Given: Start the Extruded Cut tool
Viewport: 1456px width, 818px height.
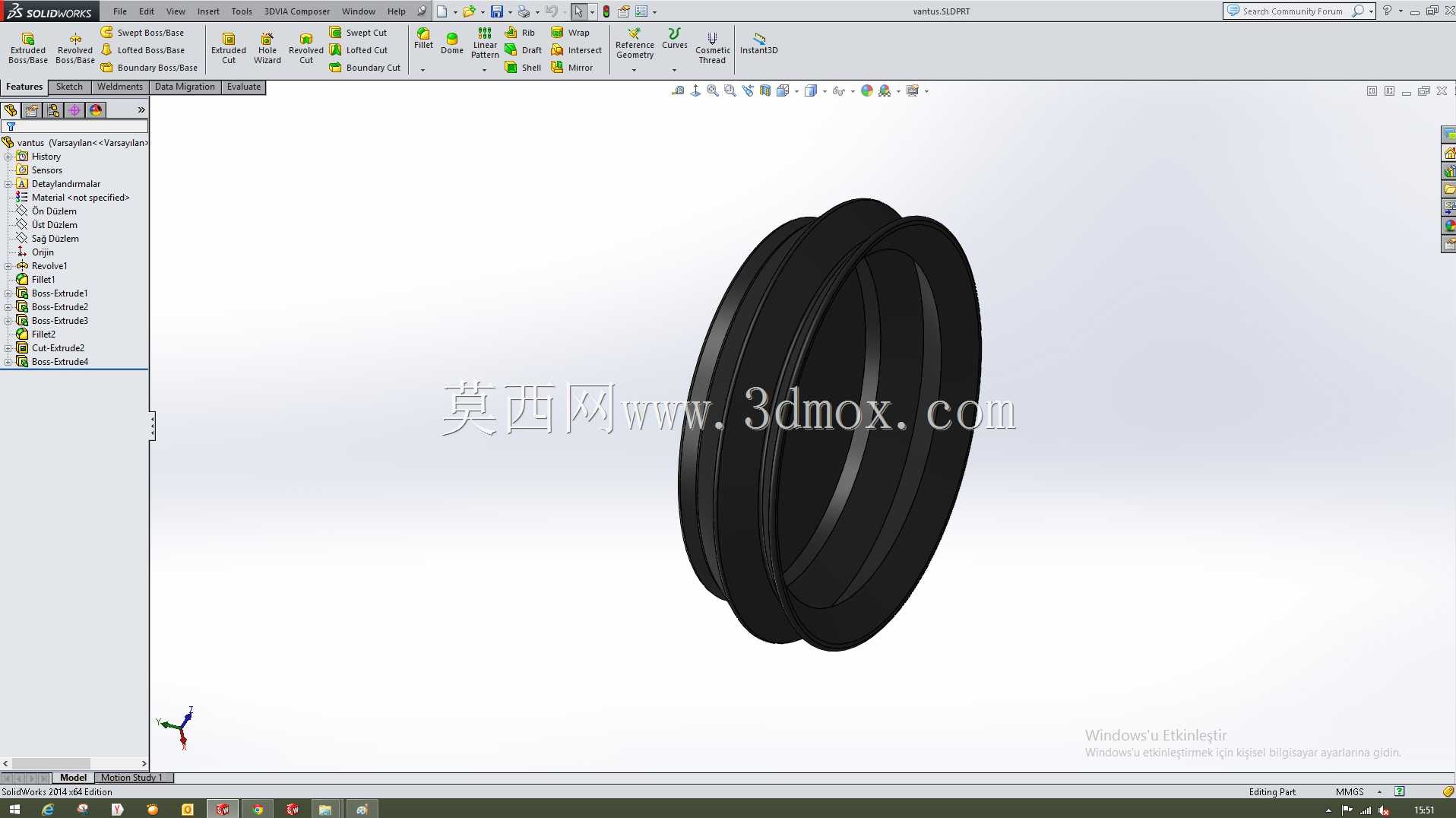Looking at the screenshot, I should click(x=229, y=48).
